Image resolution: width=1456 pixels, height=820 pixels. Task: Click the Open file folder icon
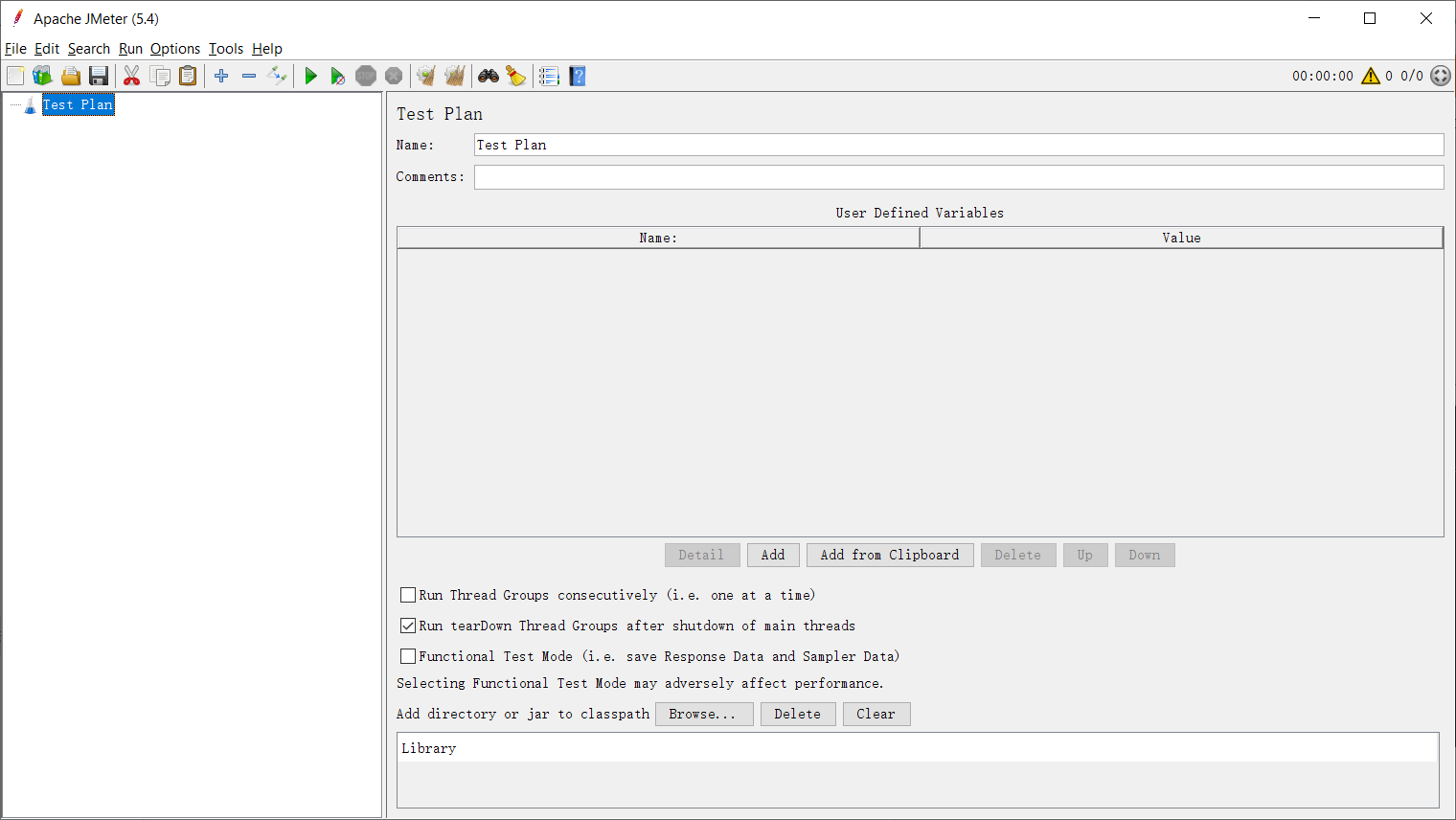[x=71, y=76]
